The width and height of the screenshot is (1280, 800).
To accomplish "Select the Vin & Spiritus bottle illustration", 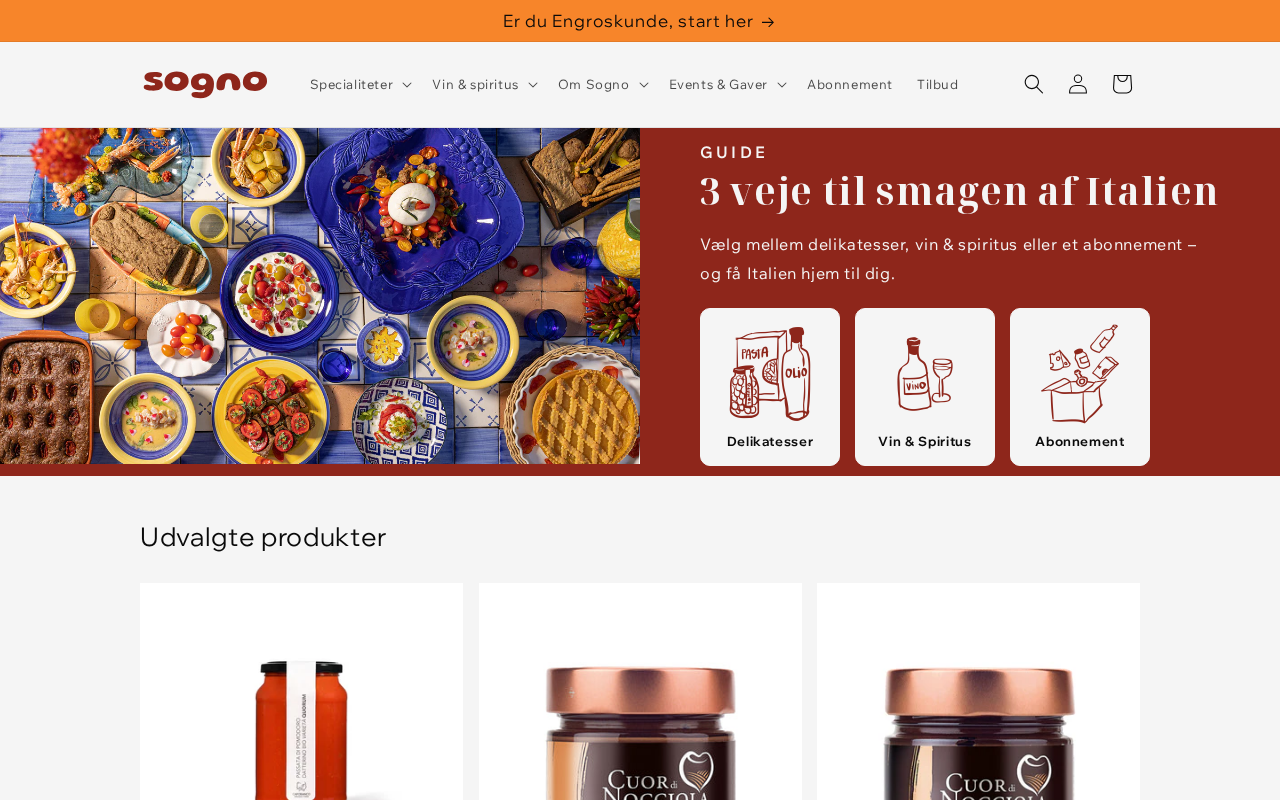I will click(x=925, y=373).
